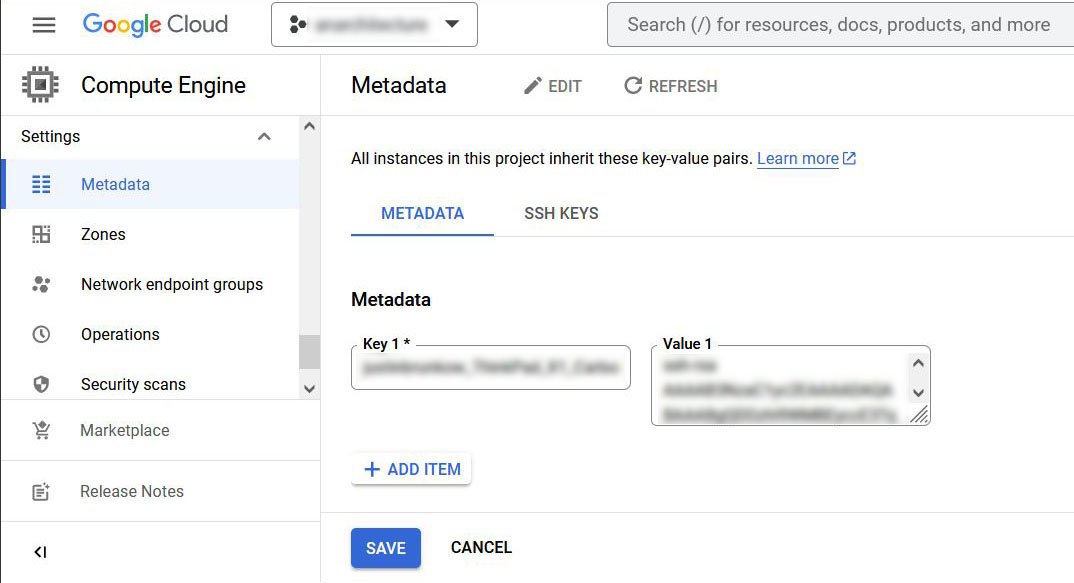This screenshot has width=1074, height=583.
Task: Open Marketplace from the sidebar
Action: [x=161, y=430]
